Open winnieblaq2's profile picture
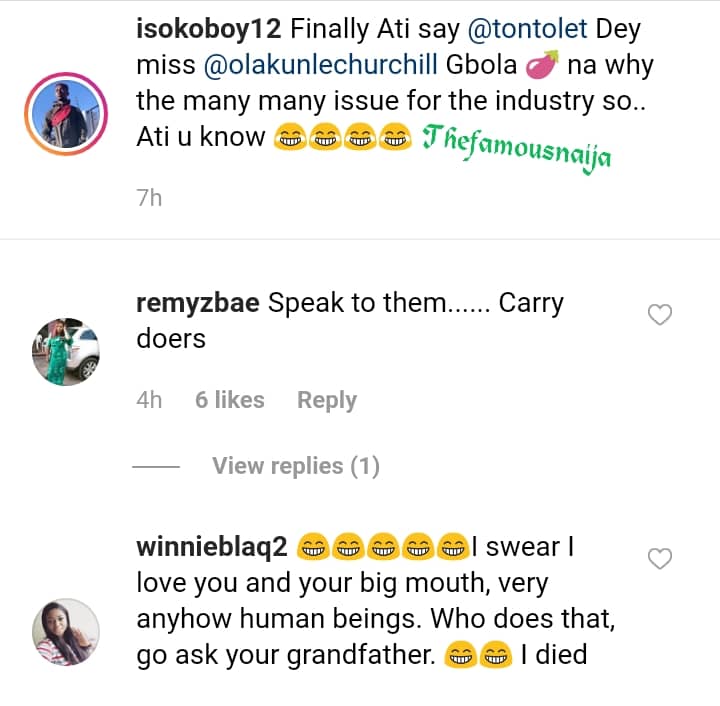Viewport: 720px width, 706px height. click(66, 632)
